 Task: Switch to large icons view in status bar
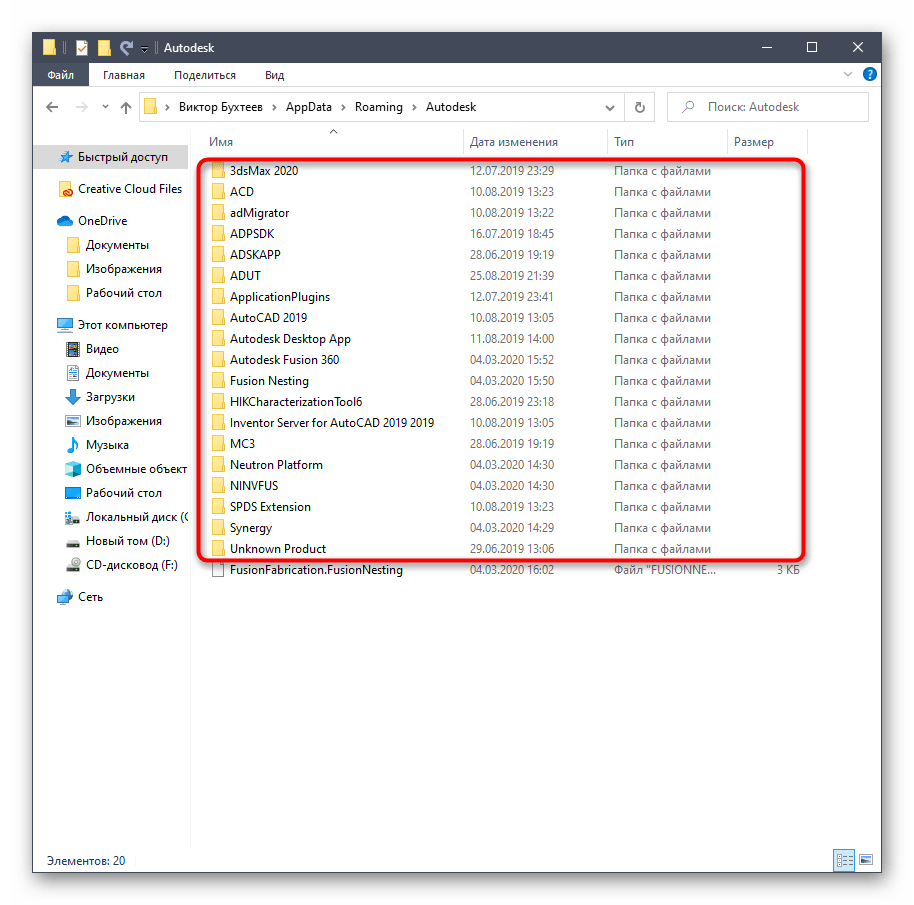tap(866, 860)
